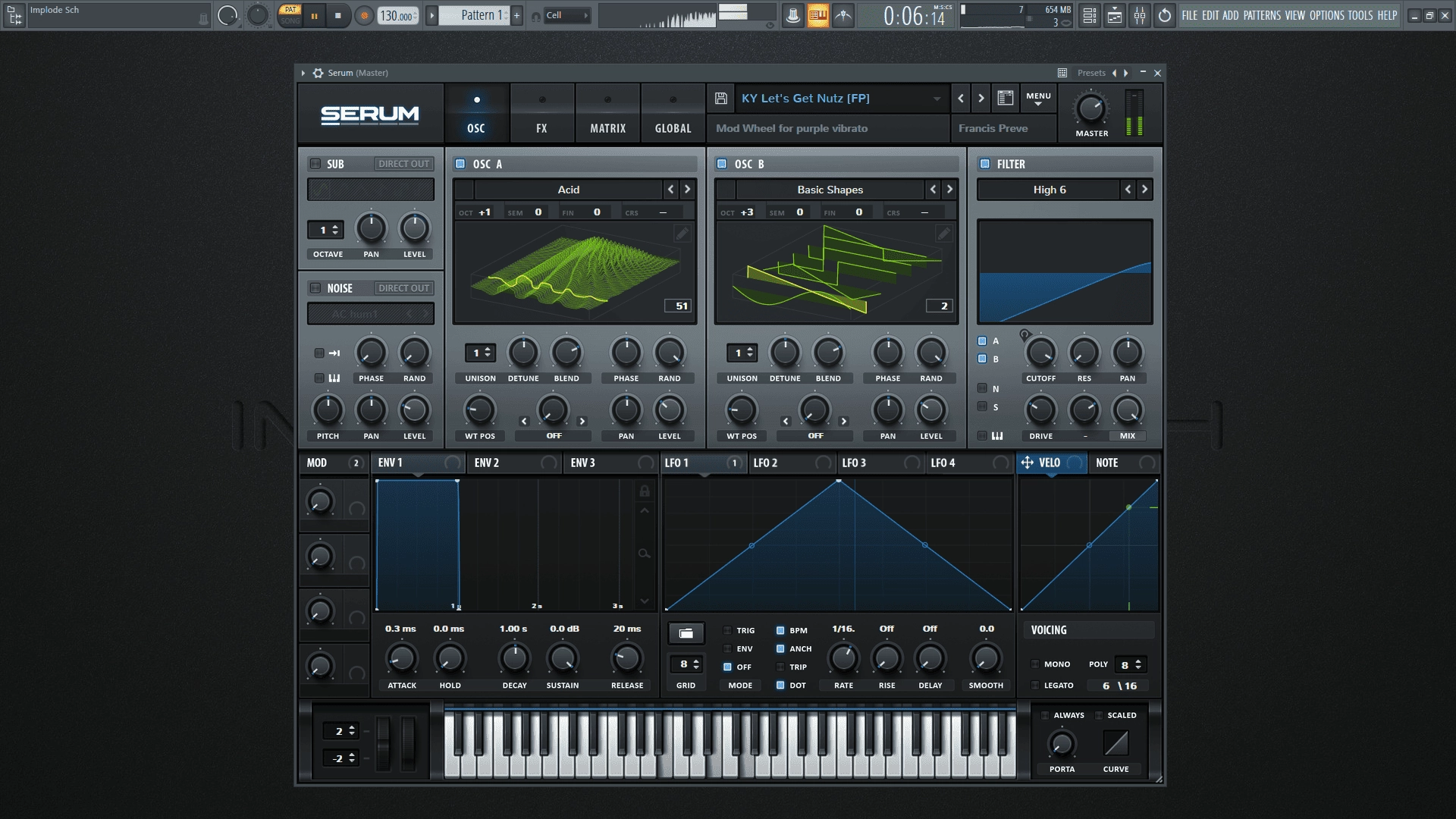The width and height of the screenshot is (1456, 819).
Task: Toggle filter routing for oscillator B
Action: pyautogui.click(x=982, y=359)
